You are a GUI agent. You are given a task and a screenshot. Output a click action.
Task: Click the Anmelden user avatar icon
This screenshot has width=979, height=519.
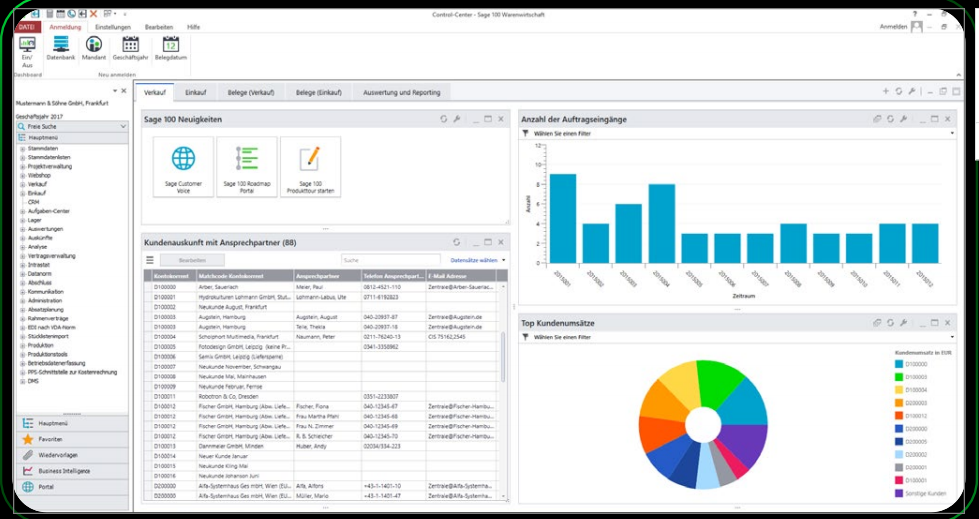pyautogui.click(x=917, y=26)
